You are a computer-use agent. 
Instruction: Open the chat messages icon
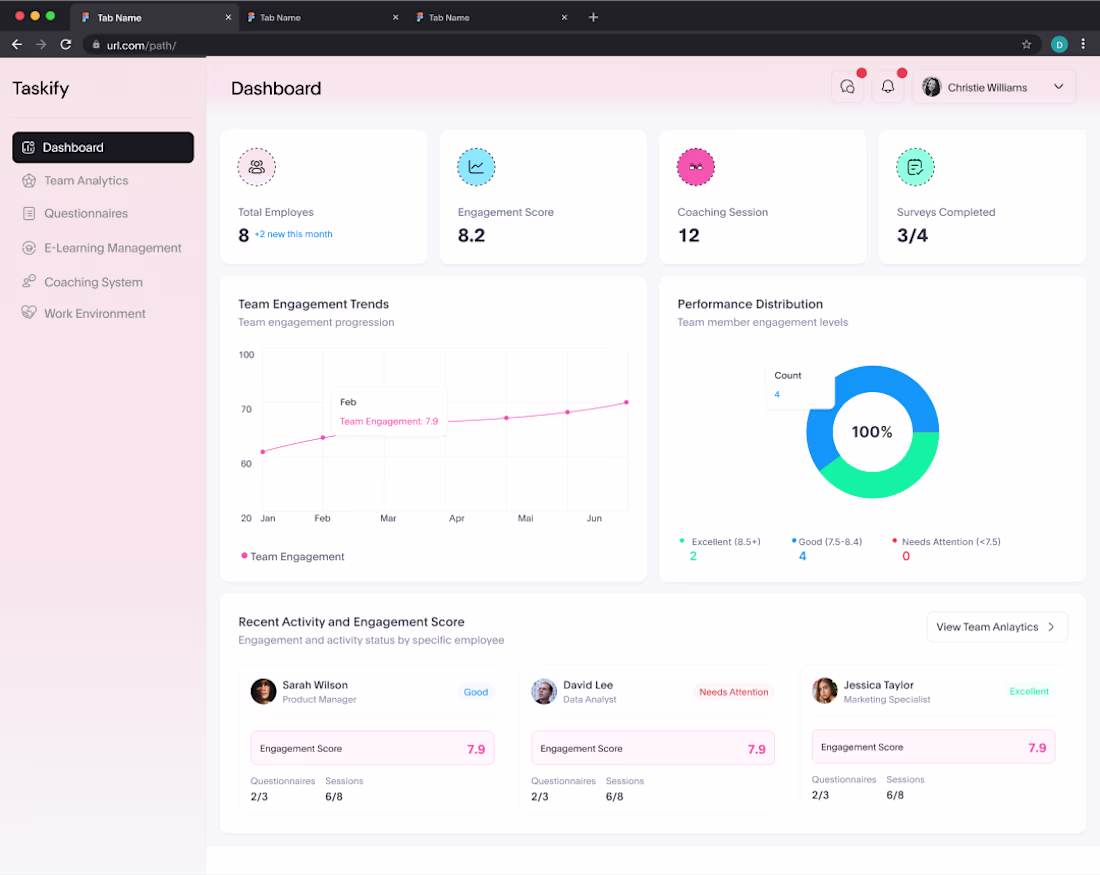click(x=847, y=87)
